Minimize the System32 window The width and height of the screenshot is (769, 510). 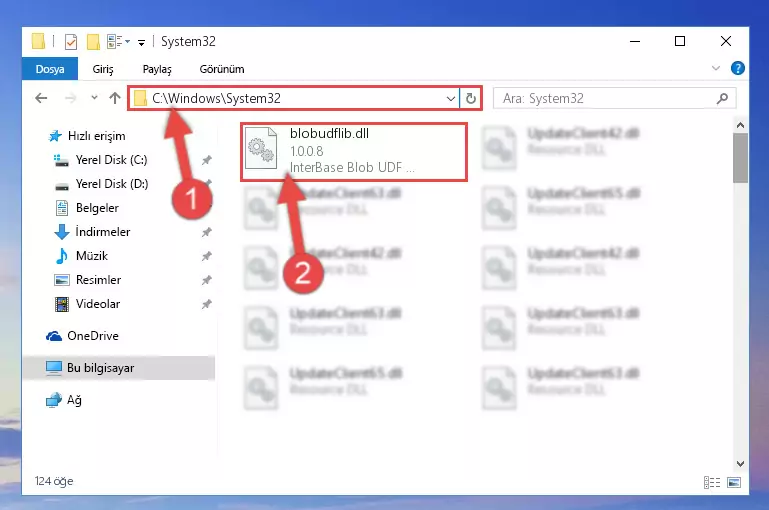coord(635,42)
